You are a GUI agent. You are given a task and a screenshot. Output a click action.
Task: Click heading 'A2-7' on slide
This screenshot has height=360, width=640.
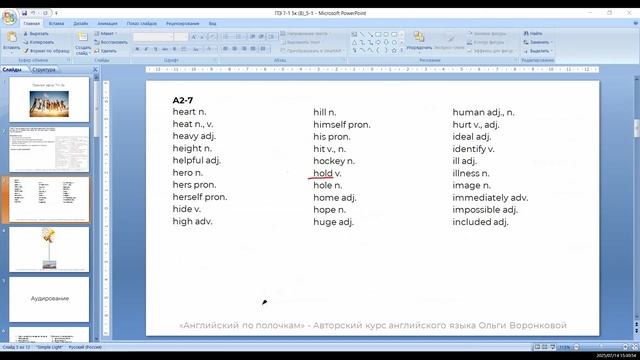[183, 100]
